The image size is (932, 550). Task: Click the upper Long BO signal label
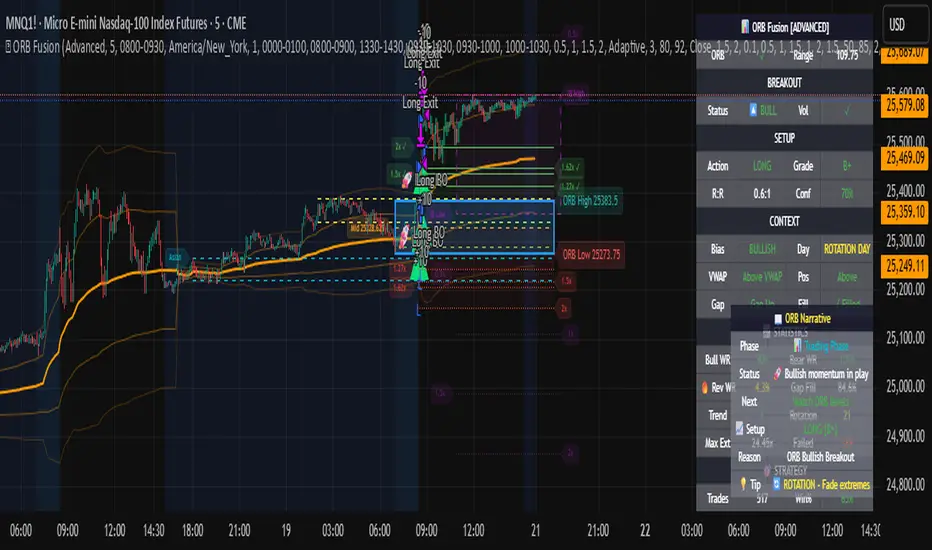tap(432, 180)
